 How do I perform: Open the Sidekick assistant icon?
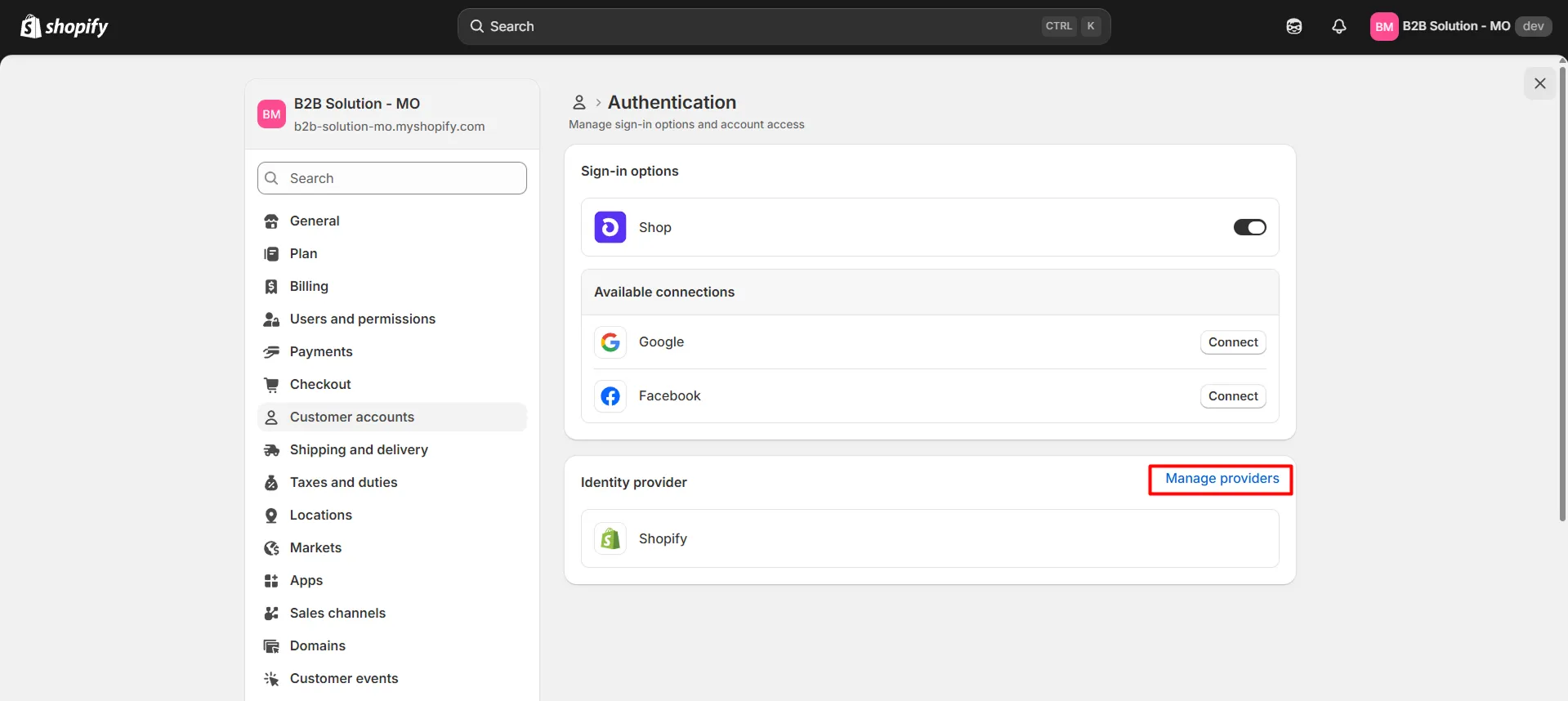(1294, 26)
